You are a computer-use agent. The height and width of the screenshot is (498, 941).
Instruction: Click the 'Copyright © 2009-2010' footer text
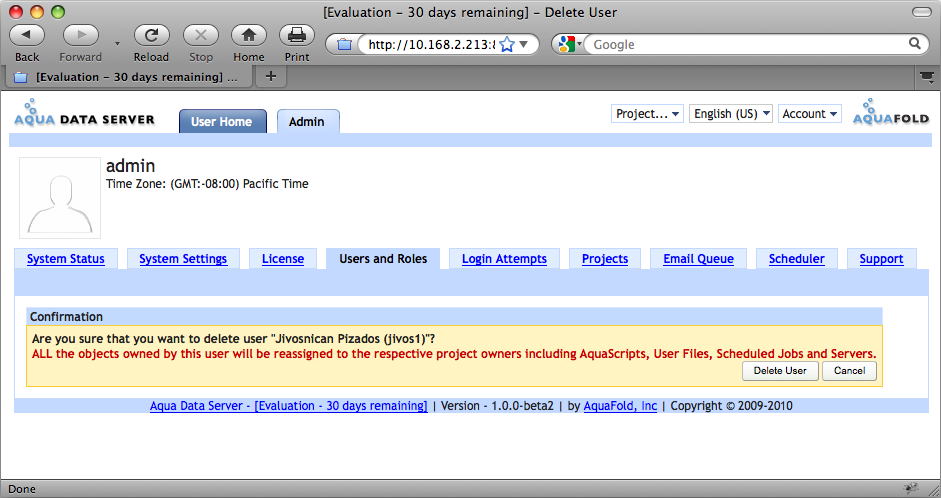[x=732, y=406]
